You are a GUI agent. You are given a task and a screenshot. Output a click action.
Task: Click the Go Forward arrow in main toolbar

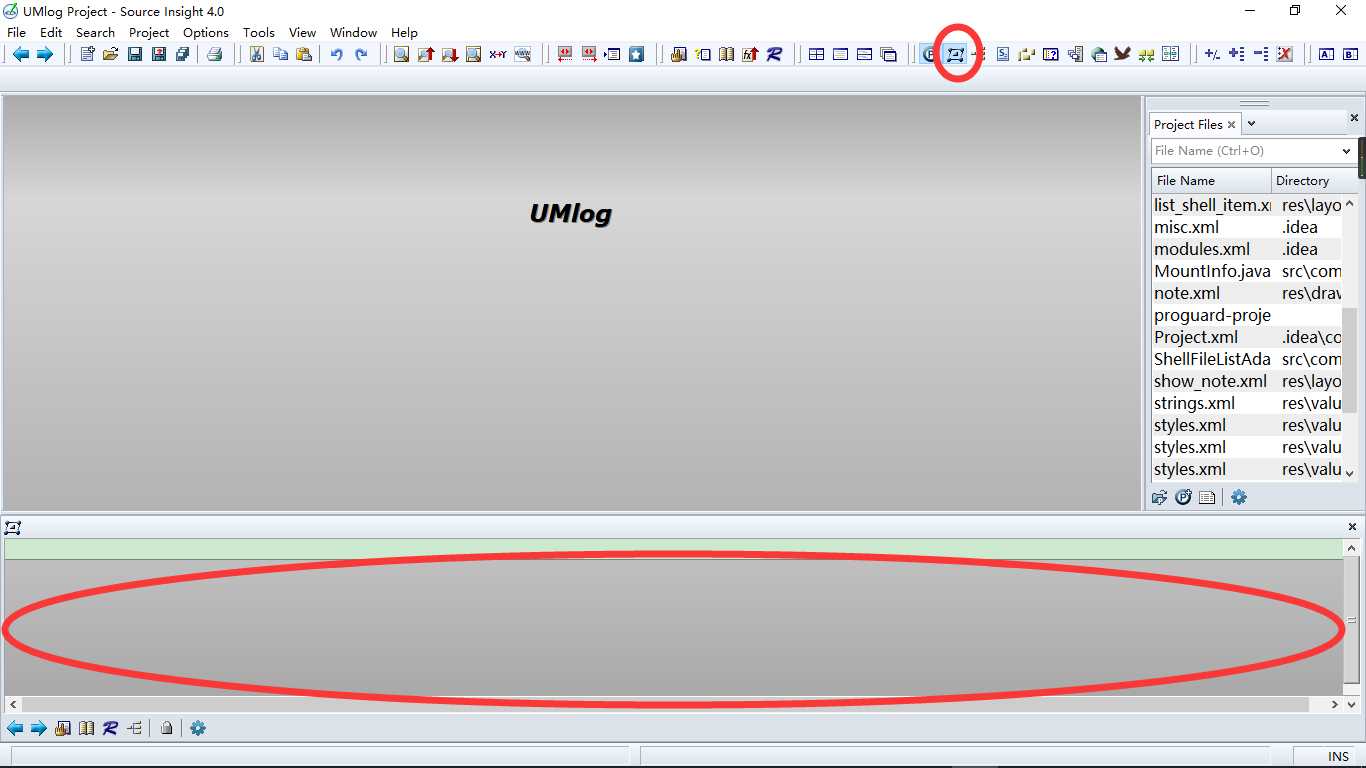(44, 54)
